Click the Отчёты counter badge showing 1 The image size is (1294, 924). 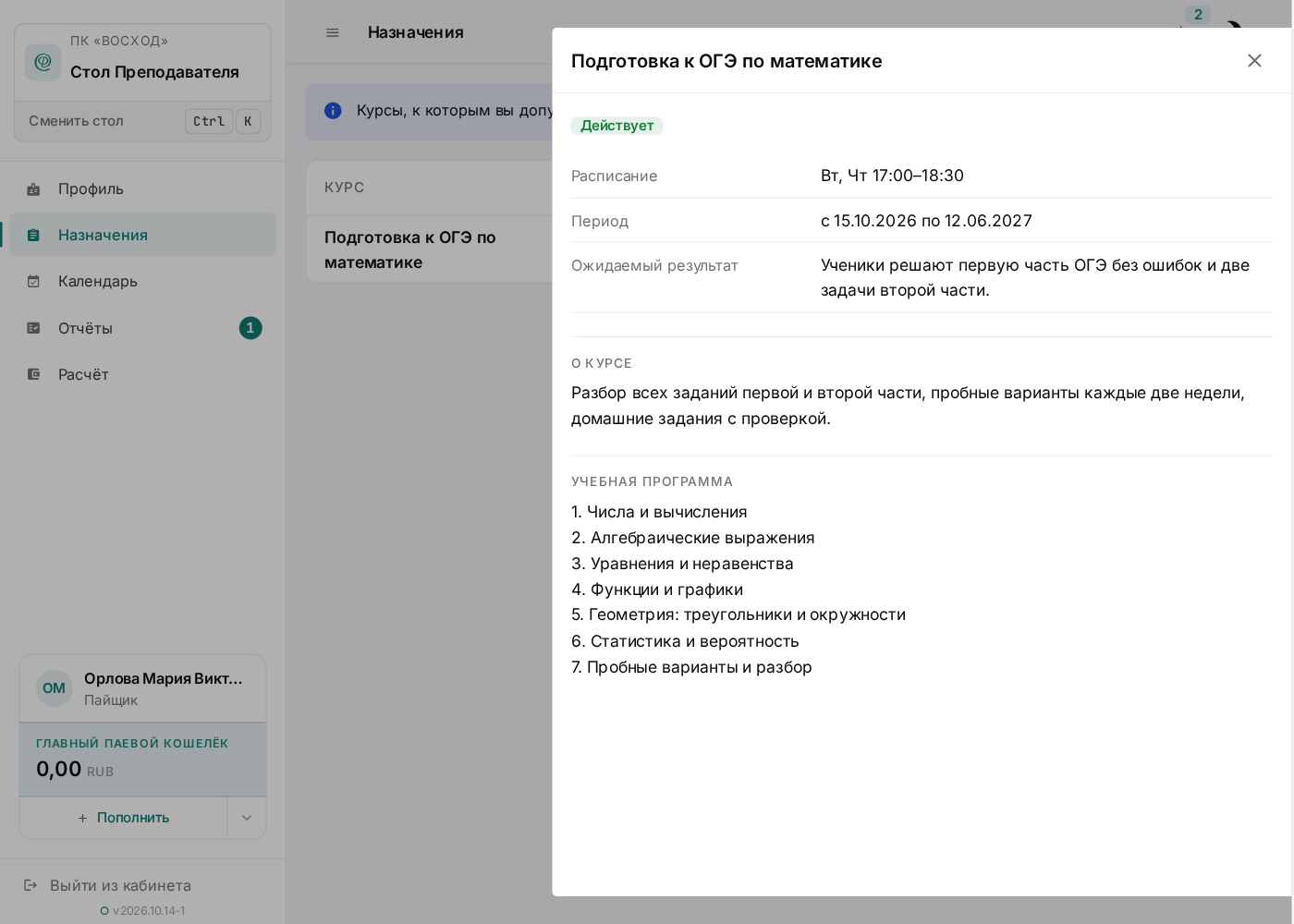coord(250,328)
